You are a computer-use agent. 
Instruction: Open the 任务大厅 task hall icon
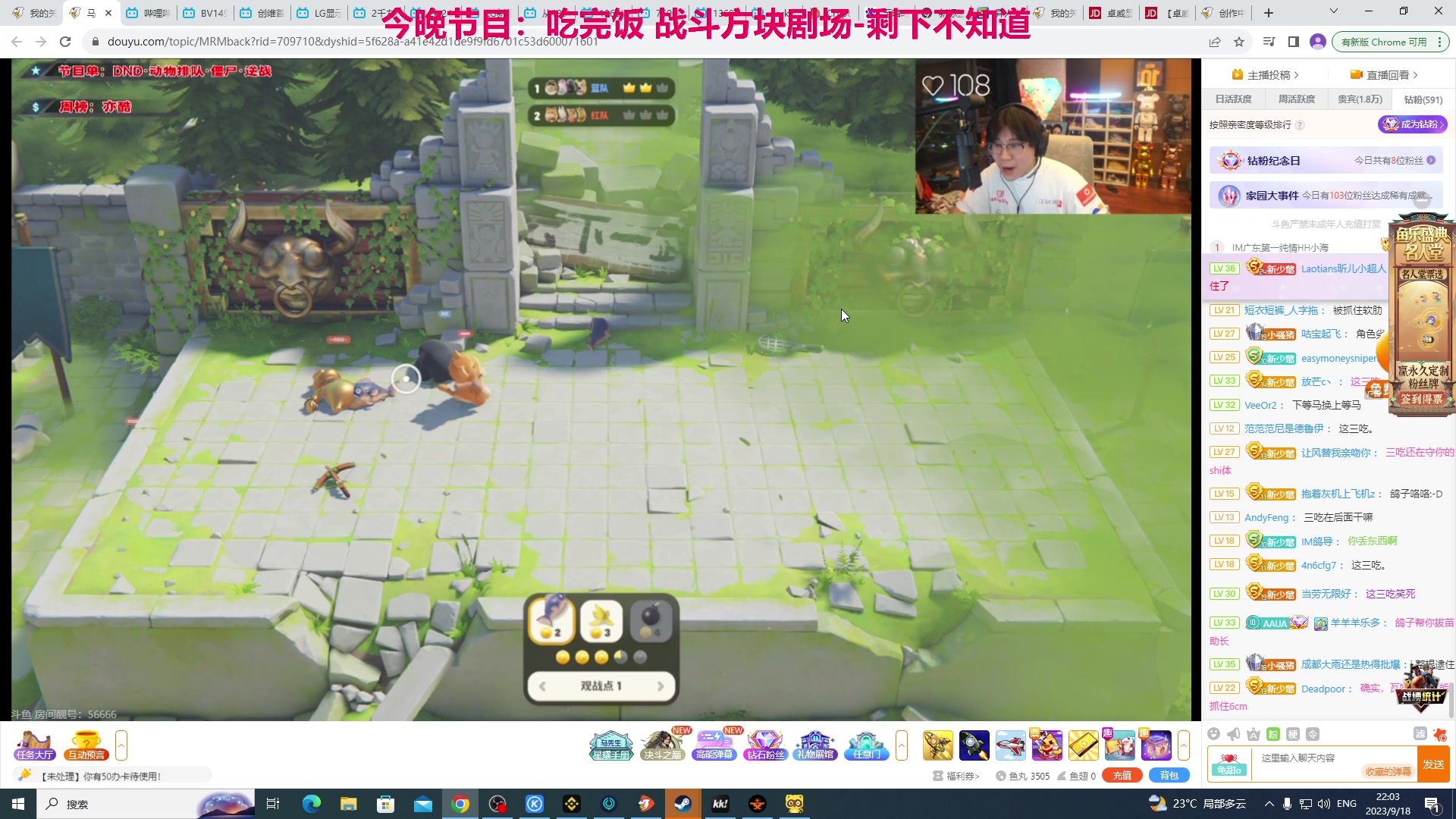34,745
